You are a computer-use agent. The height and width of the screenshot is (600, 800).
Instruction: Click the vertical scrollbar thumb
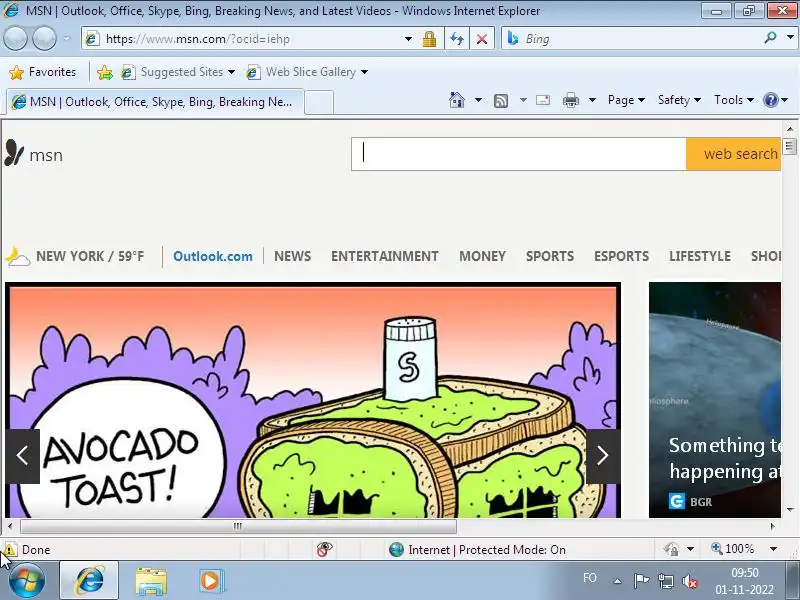tap(790, 146)
